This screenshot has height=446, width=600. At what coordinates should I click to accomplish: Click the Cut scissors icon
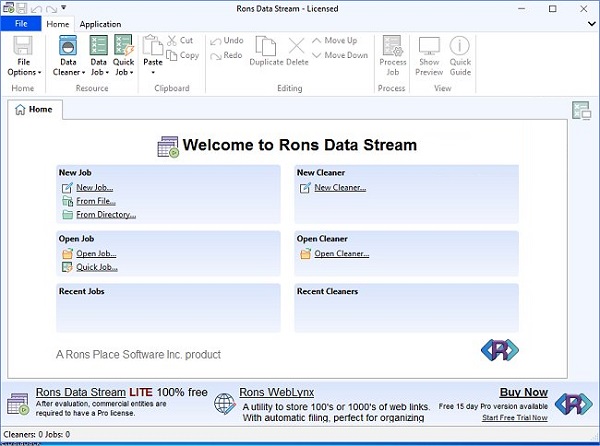point(172,40)
